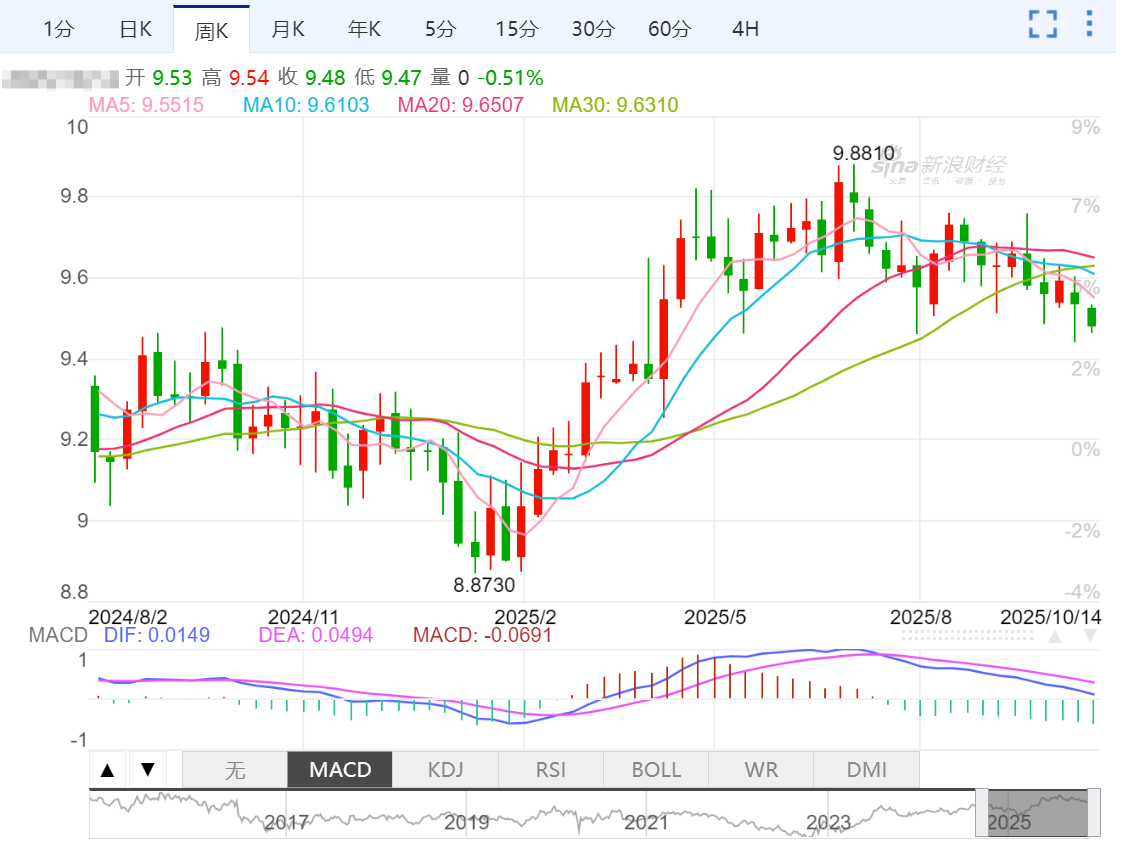Click the gray down triangle beside MACD panel
Screen dimensions: 1123x855
1090,636
